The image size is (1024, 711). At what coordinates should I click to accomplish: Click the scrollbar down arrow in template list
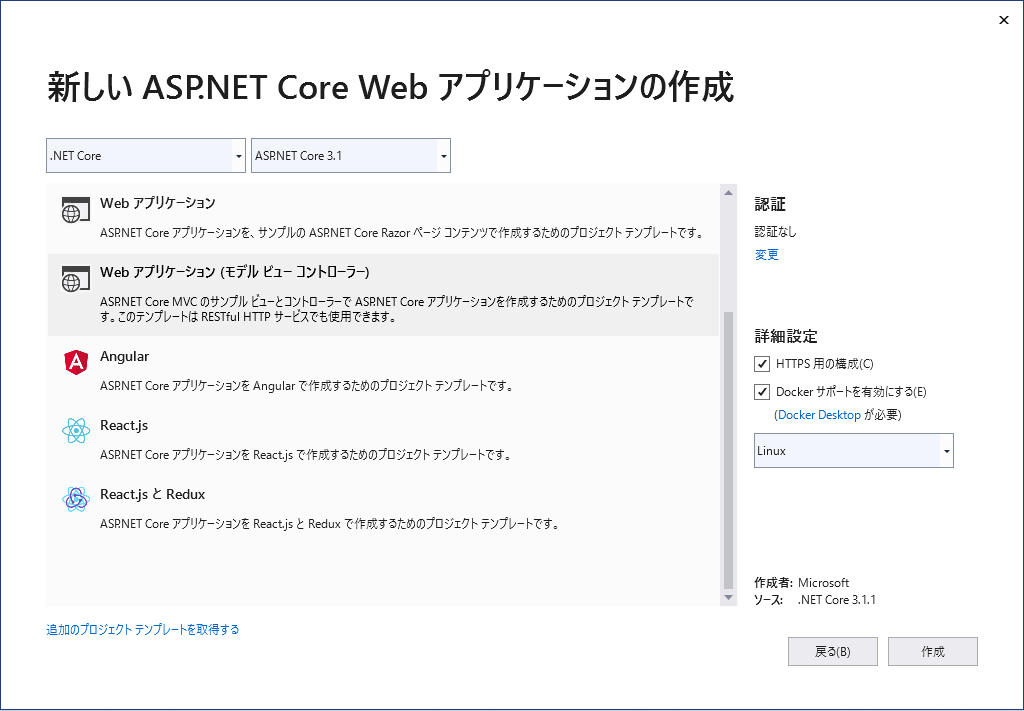(728, 598)
